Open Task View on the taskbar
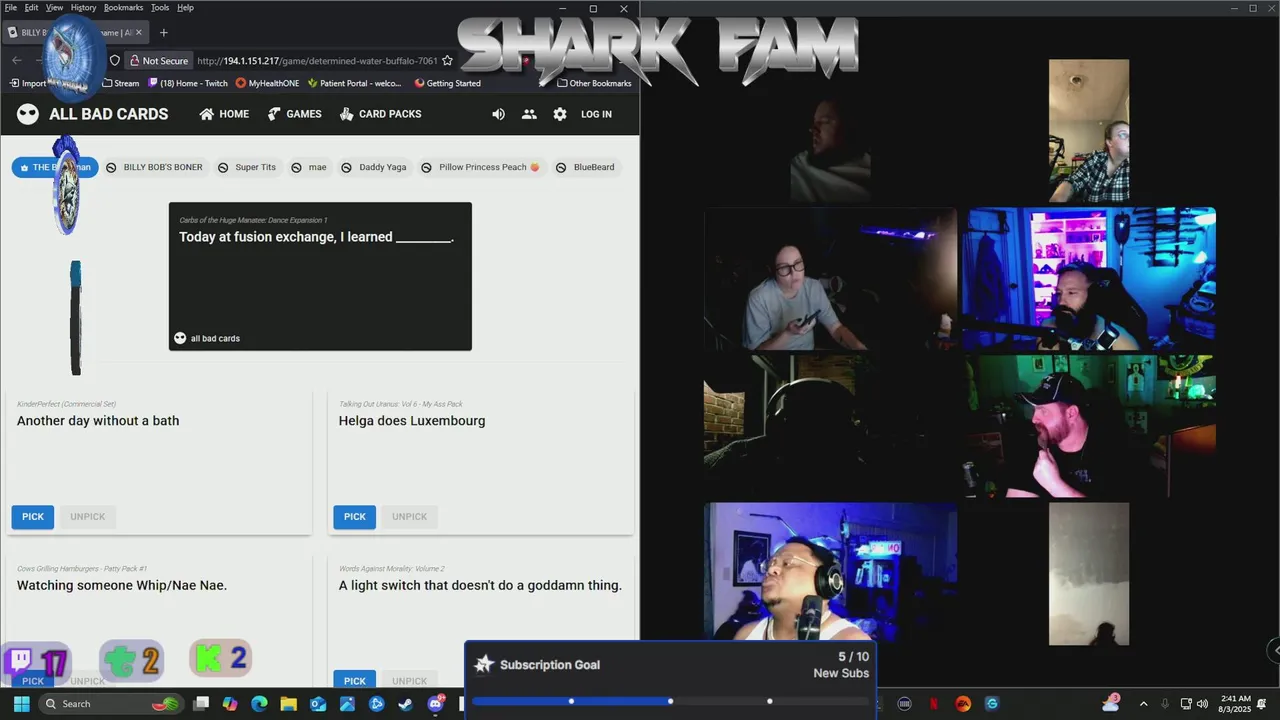This screenshot has width=1280, height=720. [x=201, y=704]
